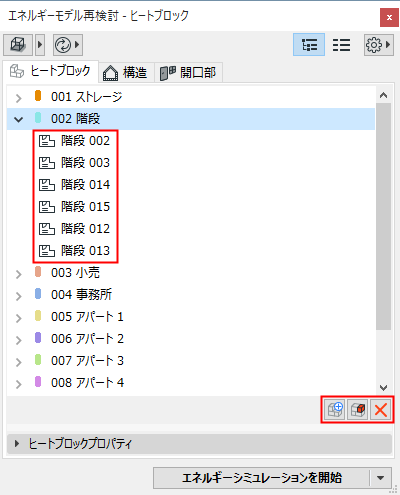The height and width of the screenshot is (495, 400).
Task: Click the orange swatch of 001 ストレージ
Action: click(38, 96)
